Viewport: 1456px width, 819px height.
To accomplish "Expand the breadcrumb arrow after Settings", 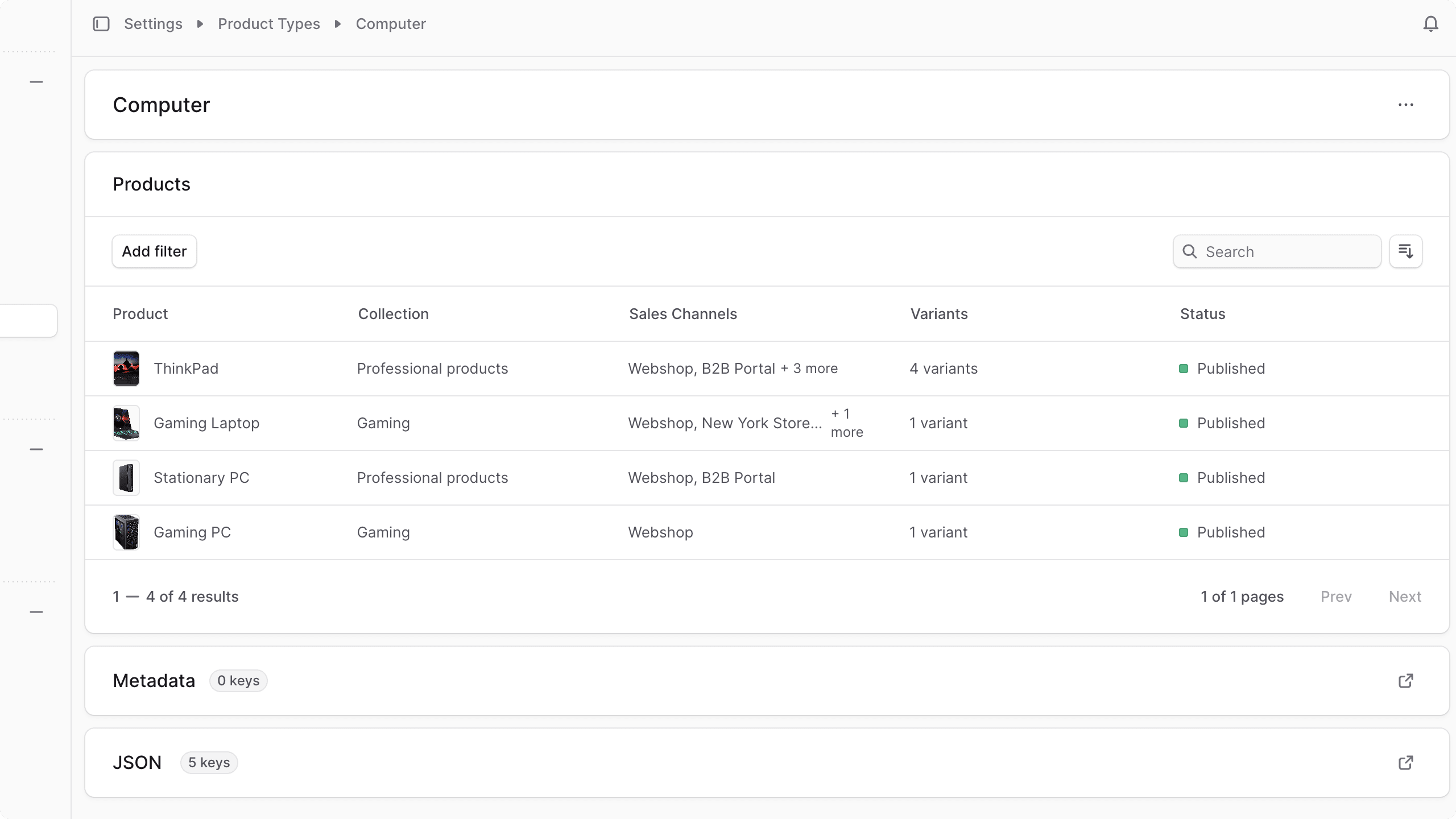I will click(199, 24).
